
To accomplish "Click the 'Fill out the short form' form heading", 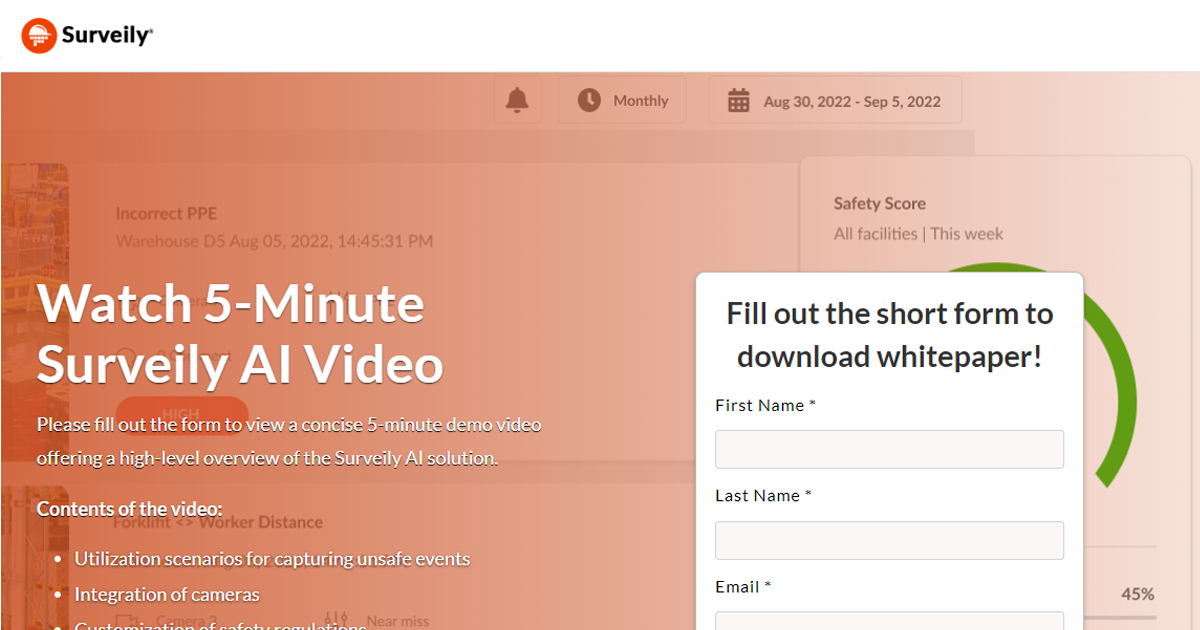I will 890,334.
